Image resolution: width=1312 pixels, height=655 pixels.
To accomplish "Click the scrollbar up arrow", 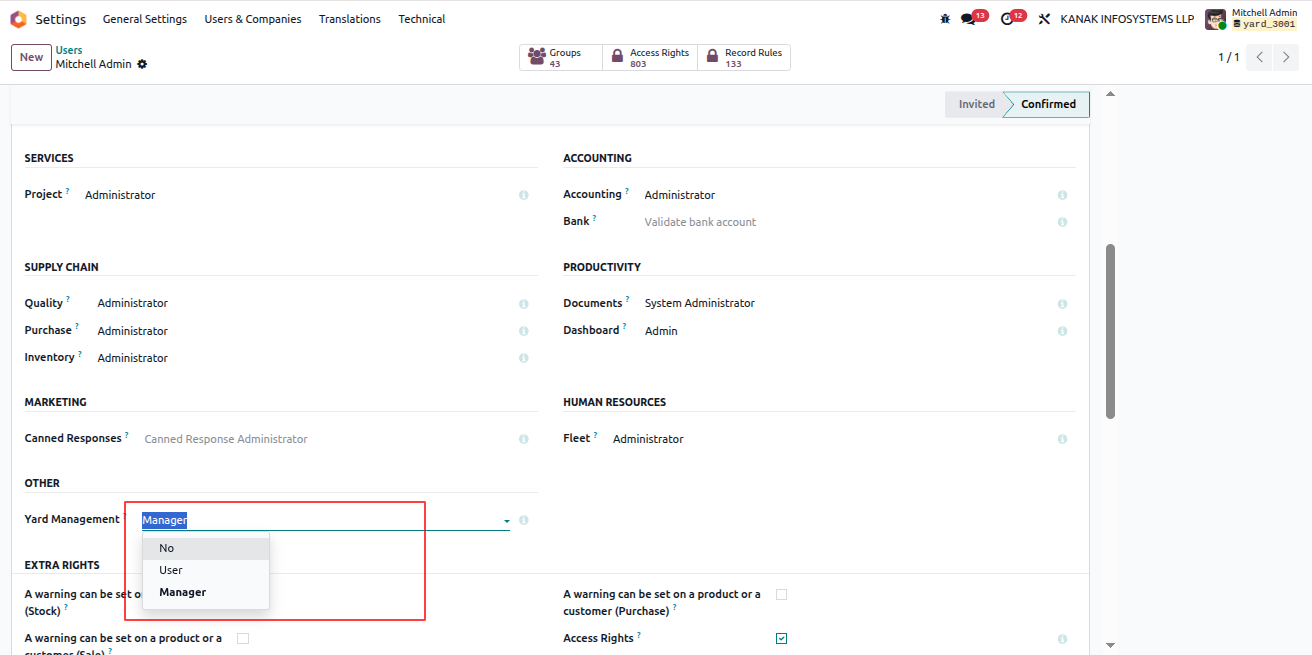I will point(1110,94).
